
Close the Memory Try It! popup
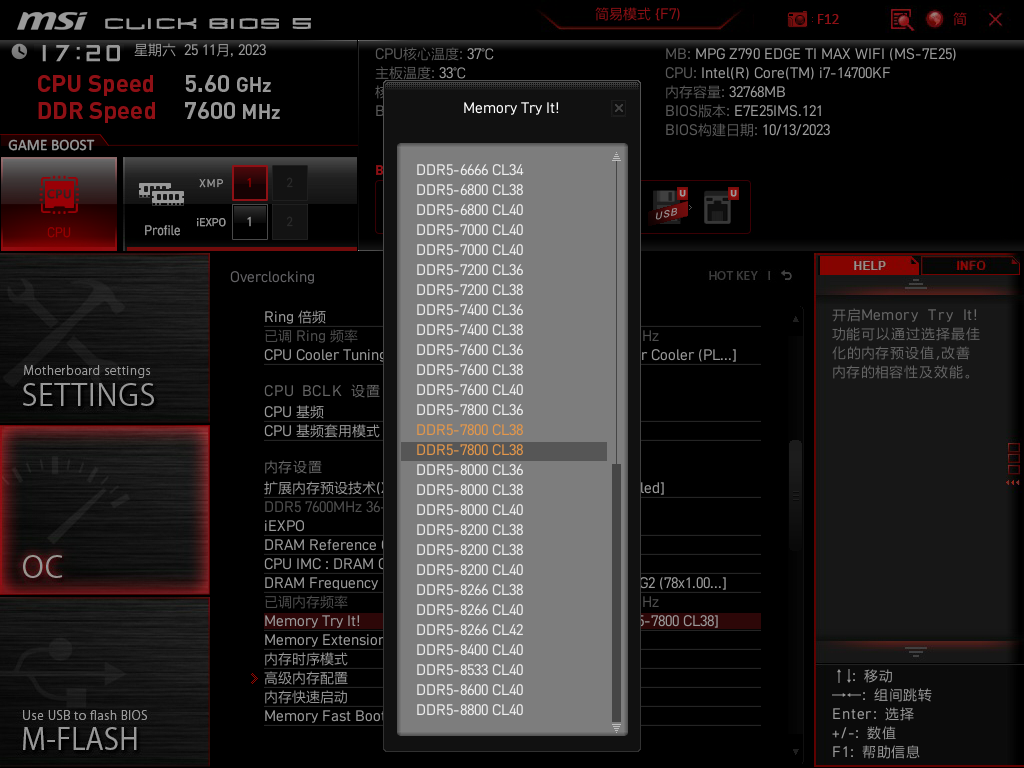point(618,108)
